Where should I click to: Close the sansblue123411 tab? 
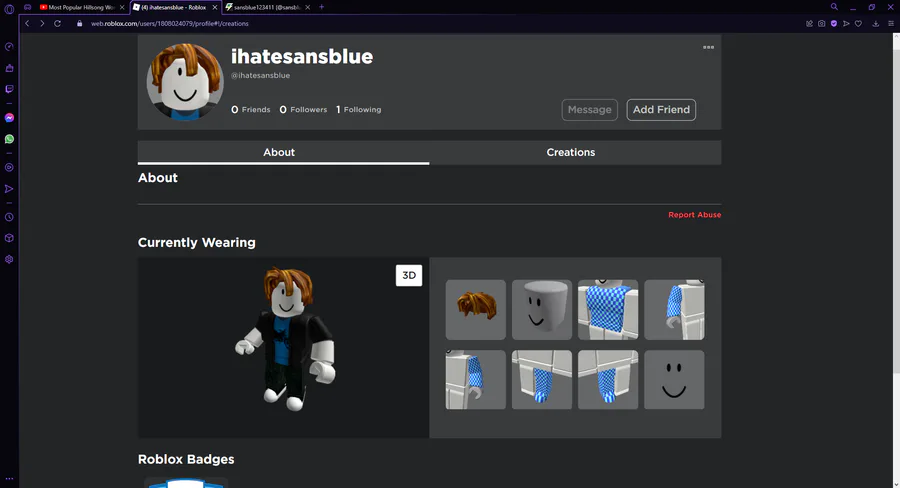[x=308, y=7]
